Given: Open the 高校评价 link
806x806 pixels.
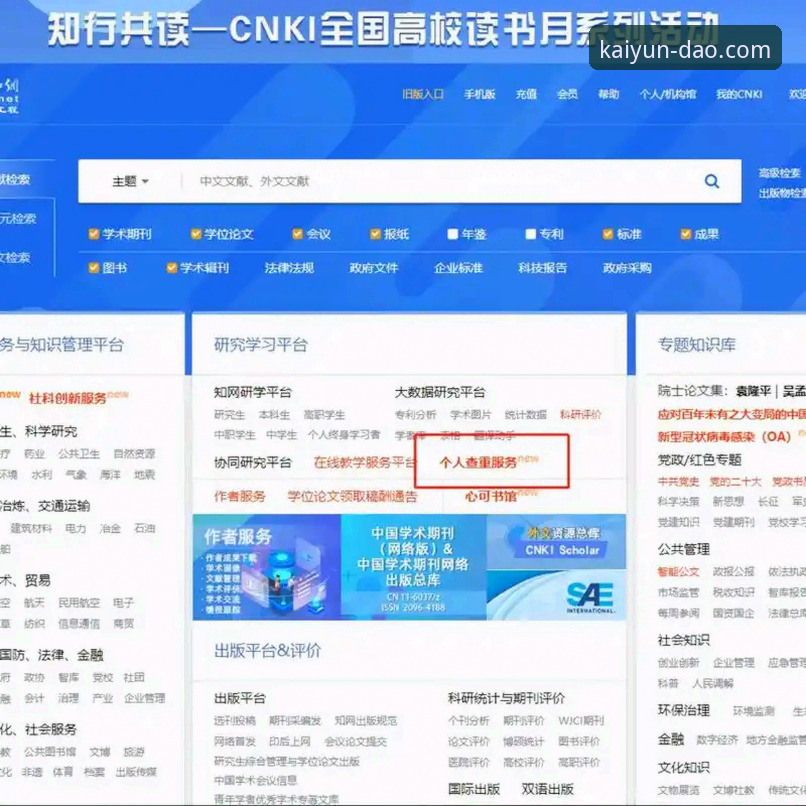Looking at the screenshot, I should click(x=523, y=762).
